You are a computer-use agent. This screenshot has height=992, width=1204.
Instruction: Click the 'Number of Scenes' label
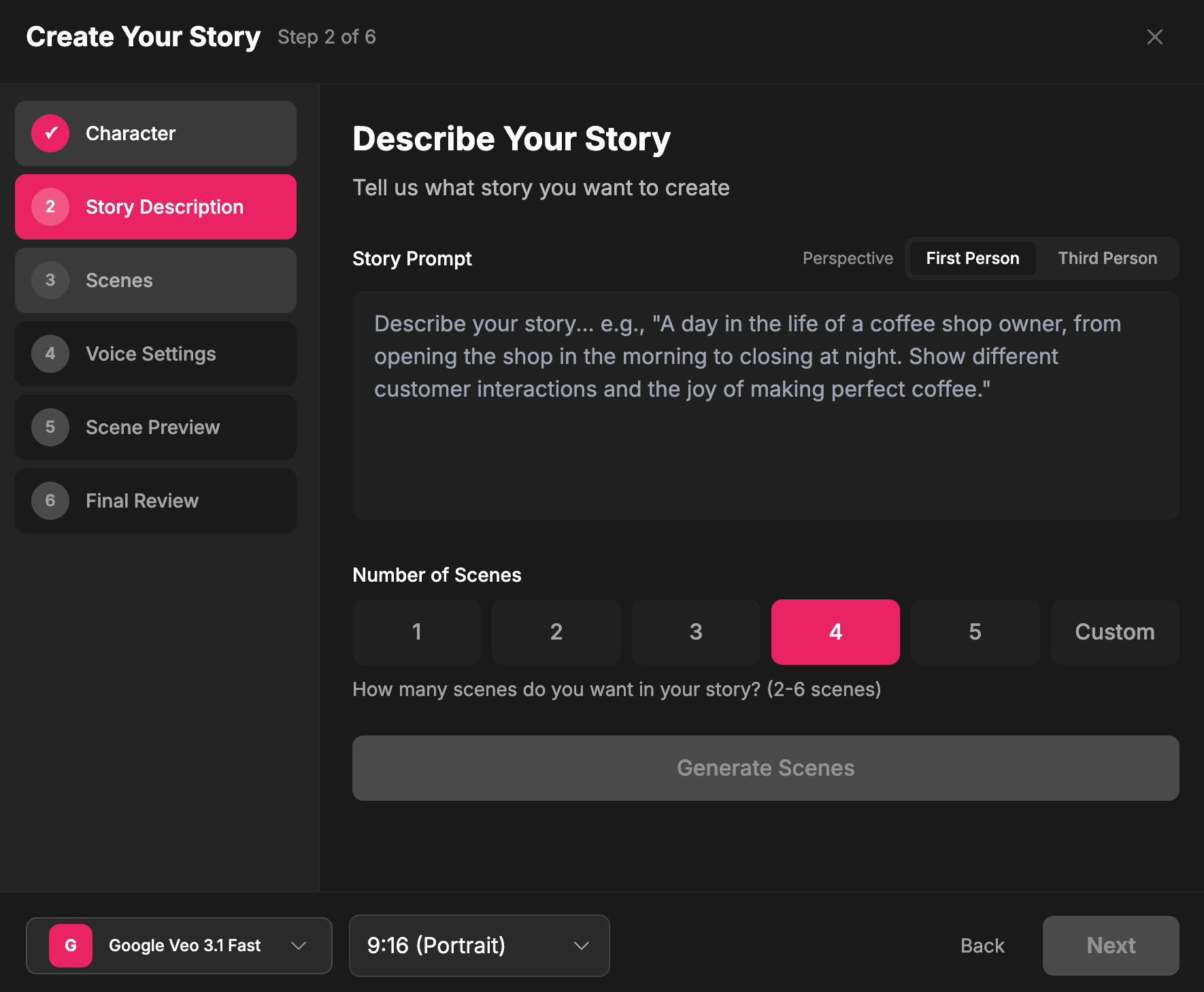coord(437,575)
